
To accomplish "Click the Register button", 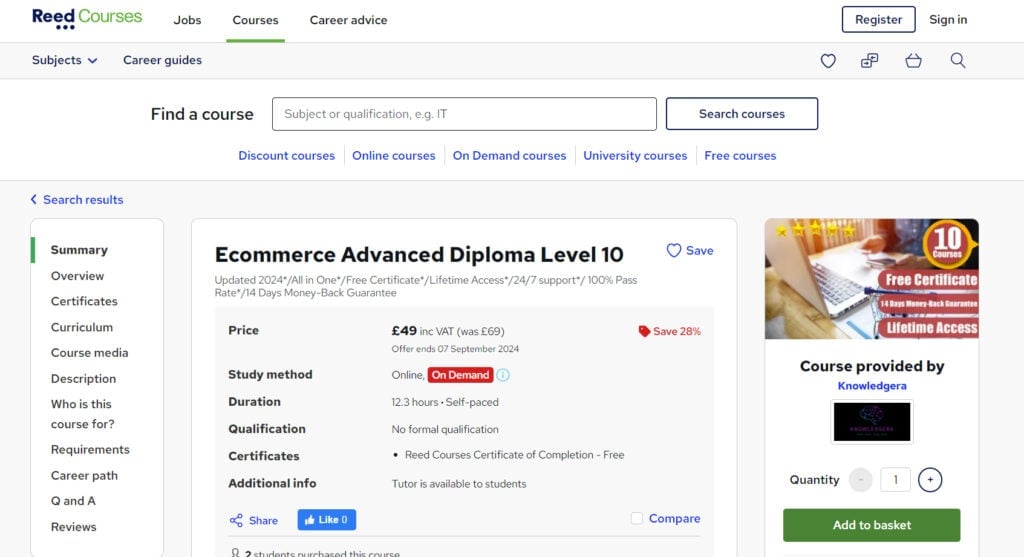I will [878, 20].
